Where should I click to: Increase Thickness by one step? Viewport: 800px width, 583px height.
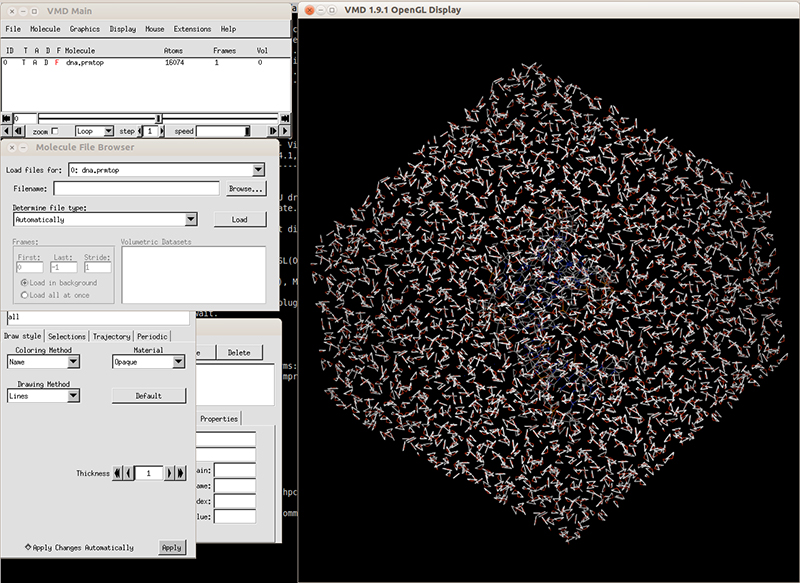pyautogui.click(x=171, y=473)
